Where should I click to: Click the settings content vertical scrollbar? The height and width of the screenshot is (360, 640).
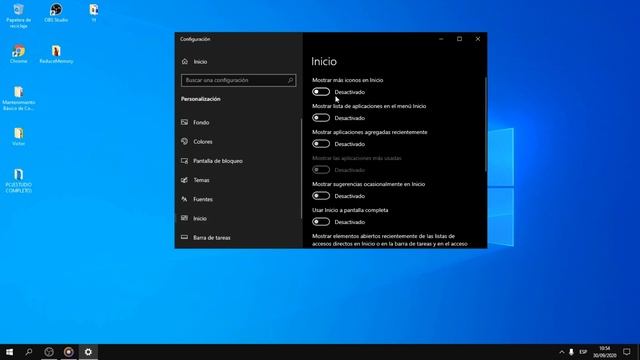tap(485, 124)
